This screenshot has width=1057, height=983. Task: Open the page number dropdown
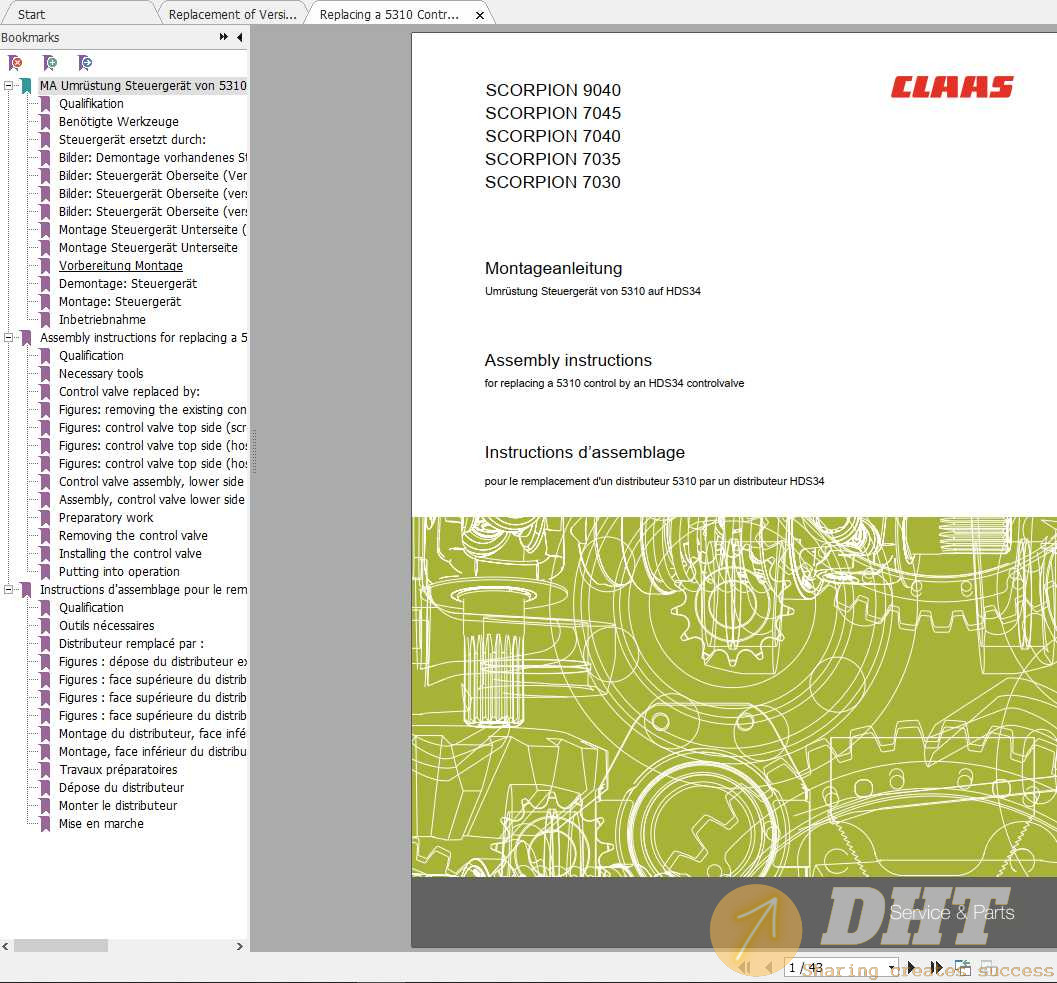point(892,967)
